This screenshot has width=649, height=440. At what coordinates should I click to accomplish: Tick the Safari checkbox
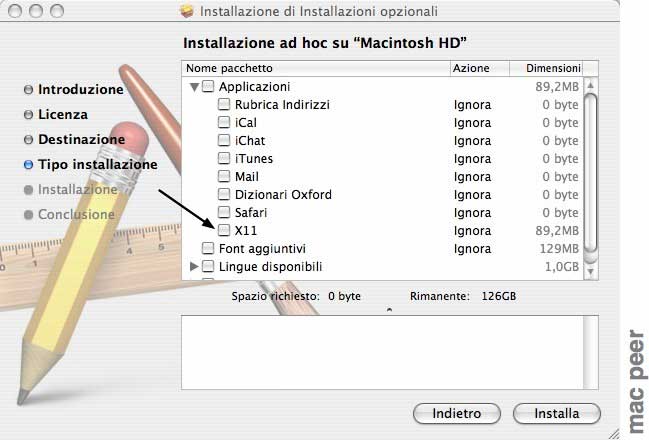224,212
